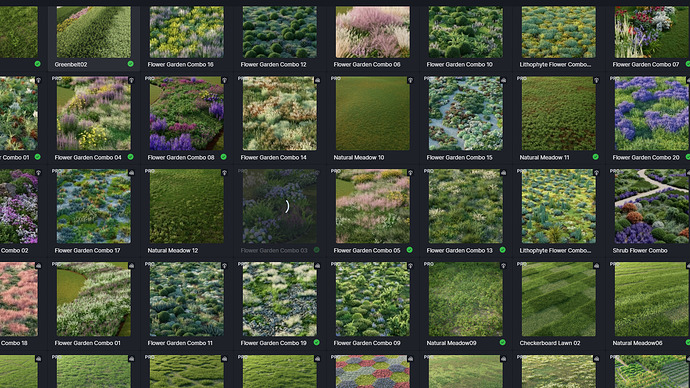The height and width of the screenshot is (388, 690).
Task: Click the 'Flower Garden Combo 16' label
Action: 180,64
